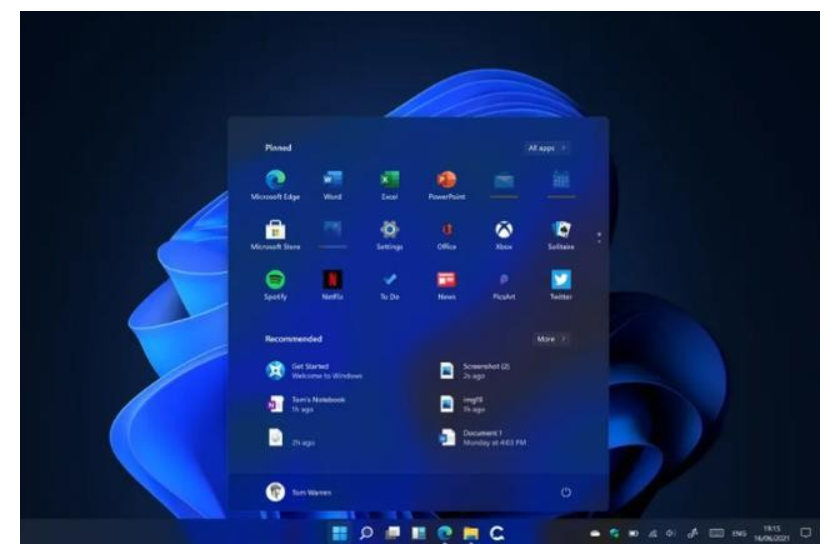The height and width of the screenshot is (555, 838).
Task: Click the power button in the Start menu
Action: click(566, 492)
